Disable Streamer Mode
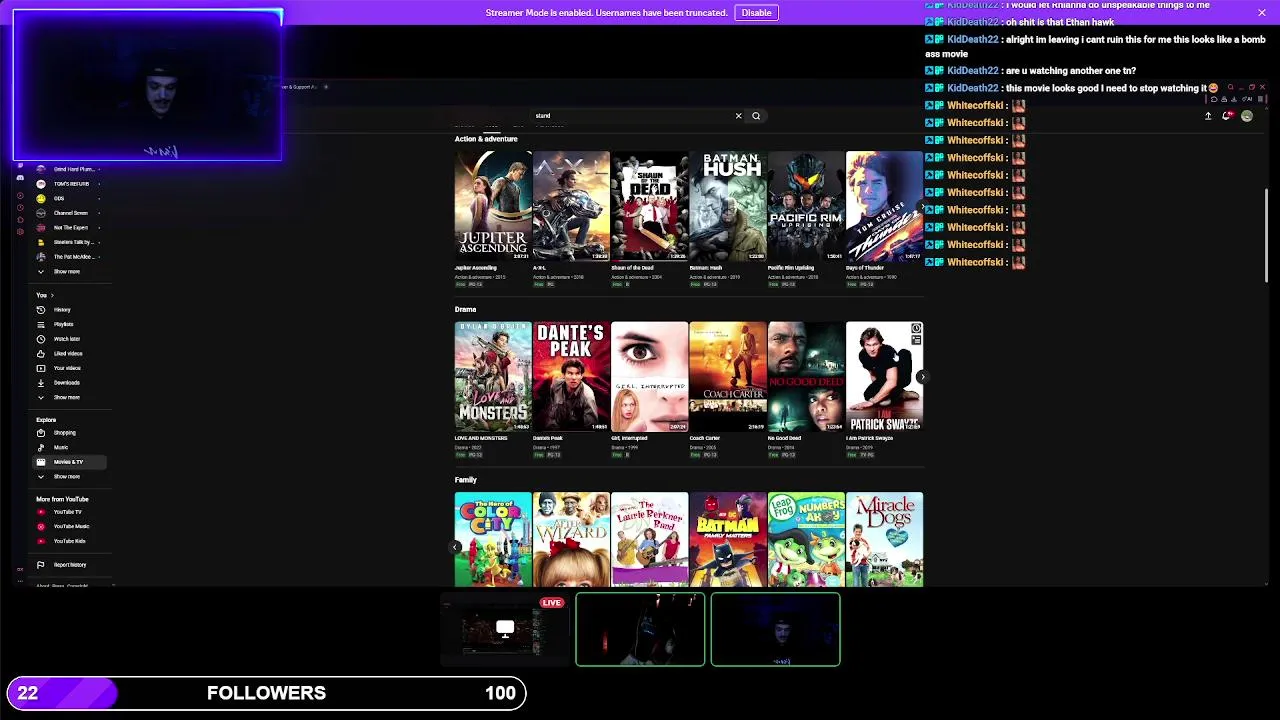Image resolution: width=1280 pixels, height=720 pixels. (x=756, y=13)
